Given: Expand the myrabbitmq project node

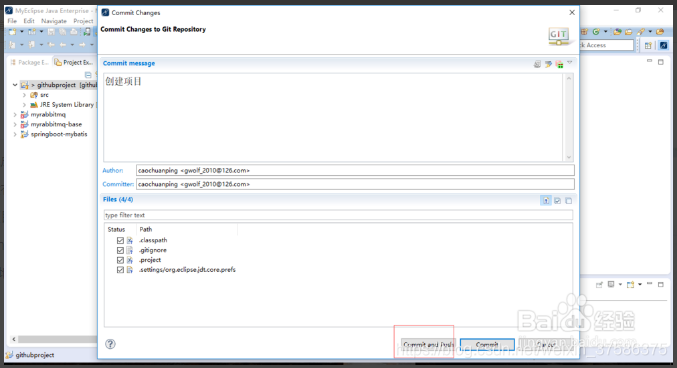Looking at the screenshot, I should point(15,115).
